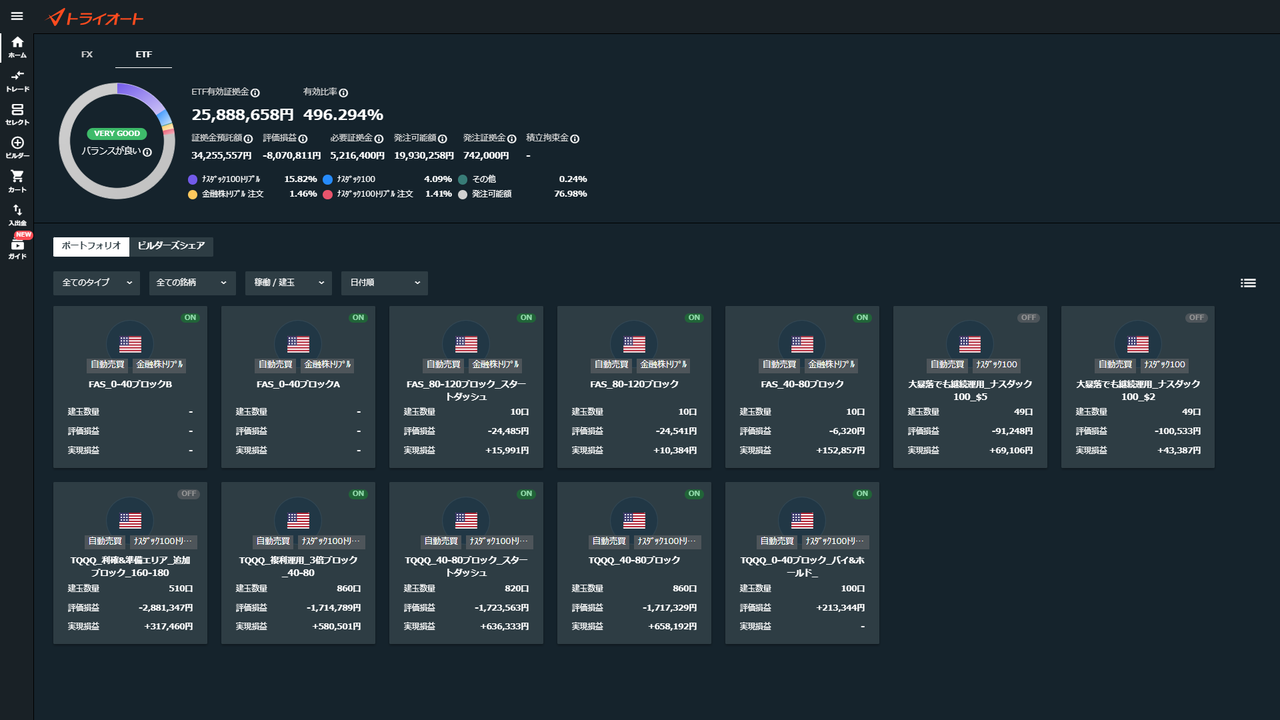Toggle ON switch of FAS_80-120ブロック_スタートダッシュ
Screen dimensions: 1280x720
pos(526,317)
